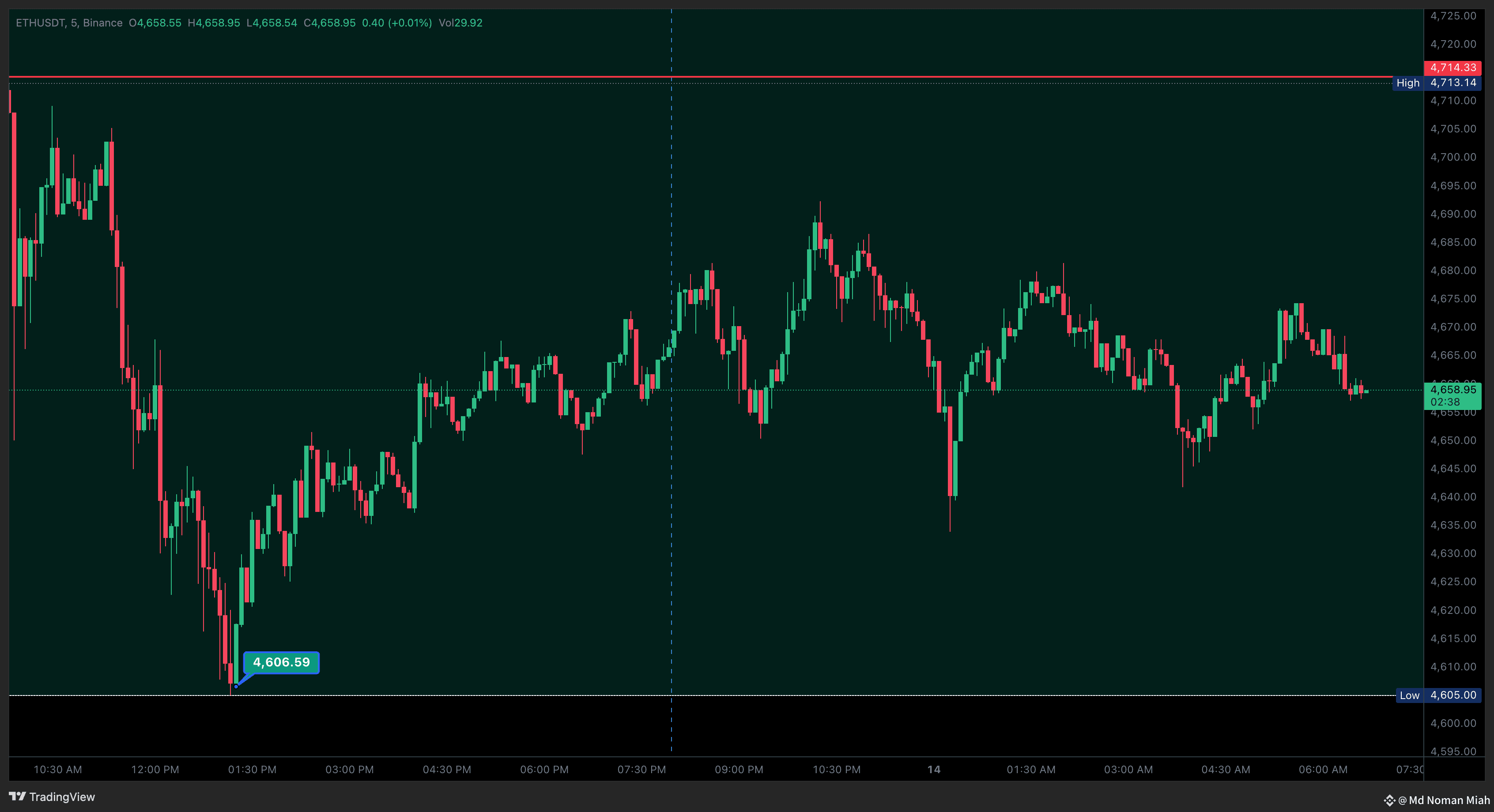
Task: Click the TradingView wordmark text
Action: [x=62, y=797]
